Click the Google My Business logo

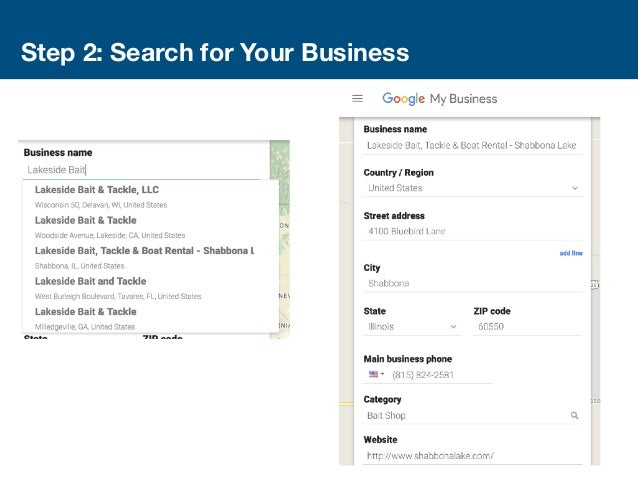coord(439,99)
